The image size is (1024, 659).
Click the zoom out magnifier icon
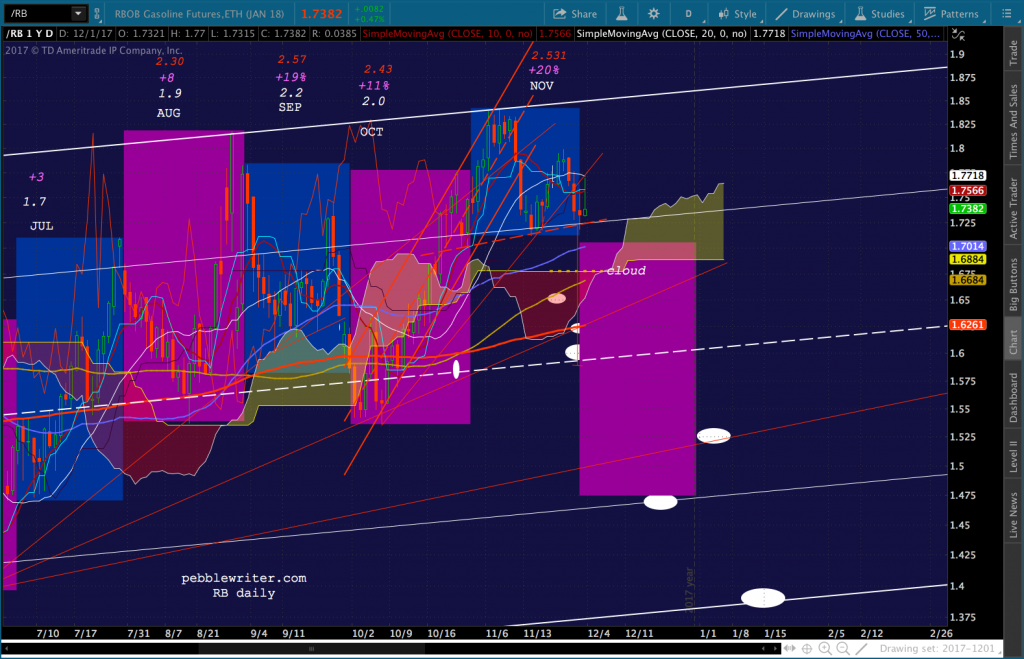[843, 649]
